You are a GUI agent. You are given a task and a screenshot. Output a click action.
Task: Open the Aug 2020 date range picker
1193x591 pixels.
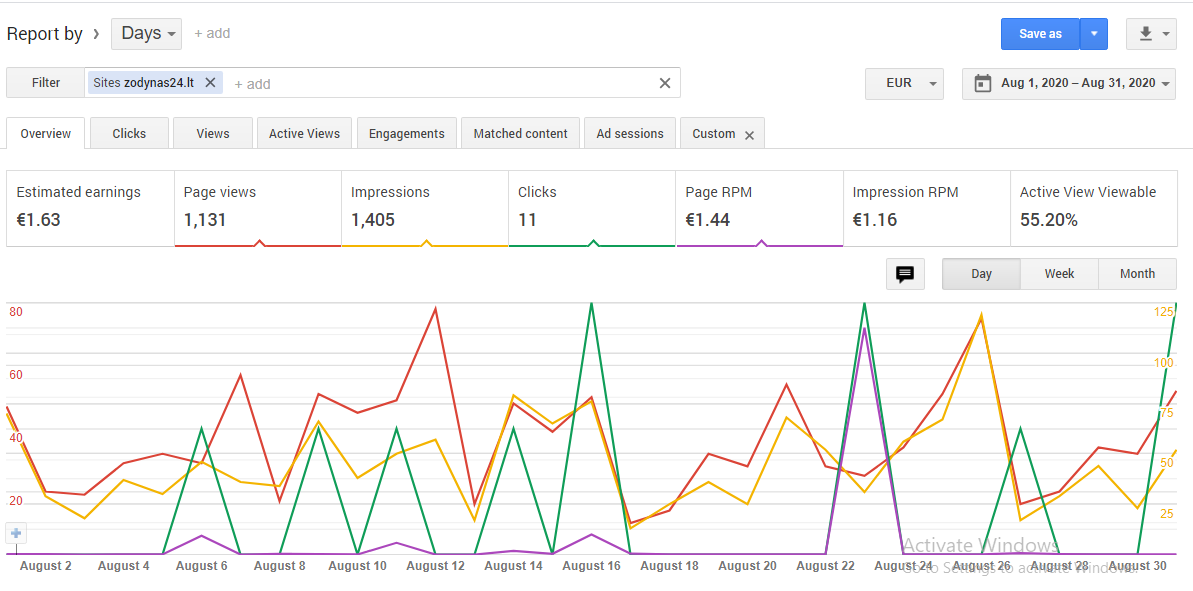click(1069, 84)
